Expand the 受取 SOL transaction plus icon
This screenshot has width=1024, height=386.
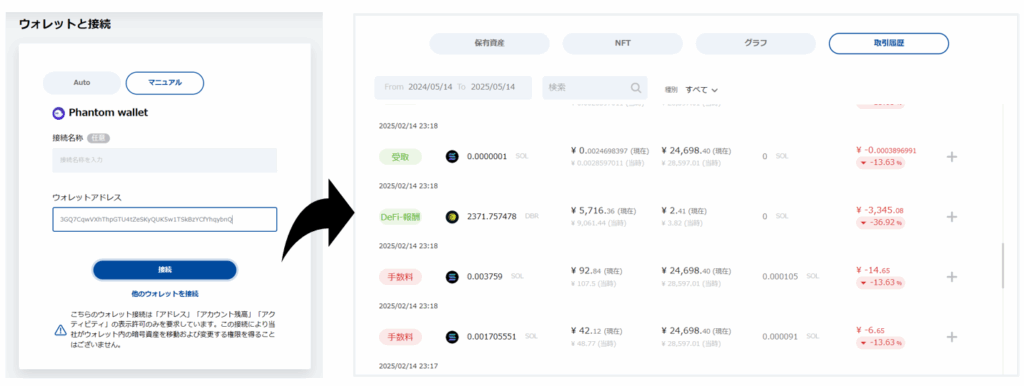tap(952, 157)
